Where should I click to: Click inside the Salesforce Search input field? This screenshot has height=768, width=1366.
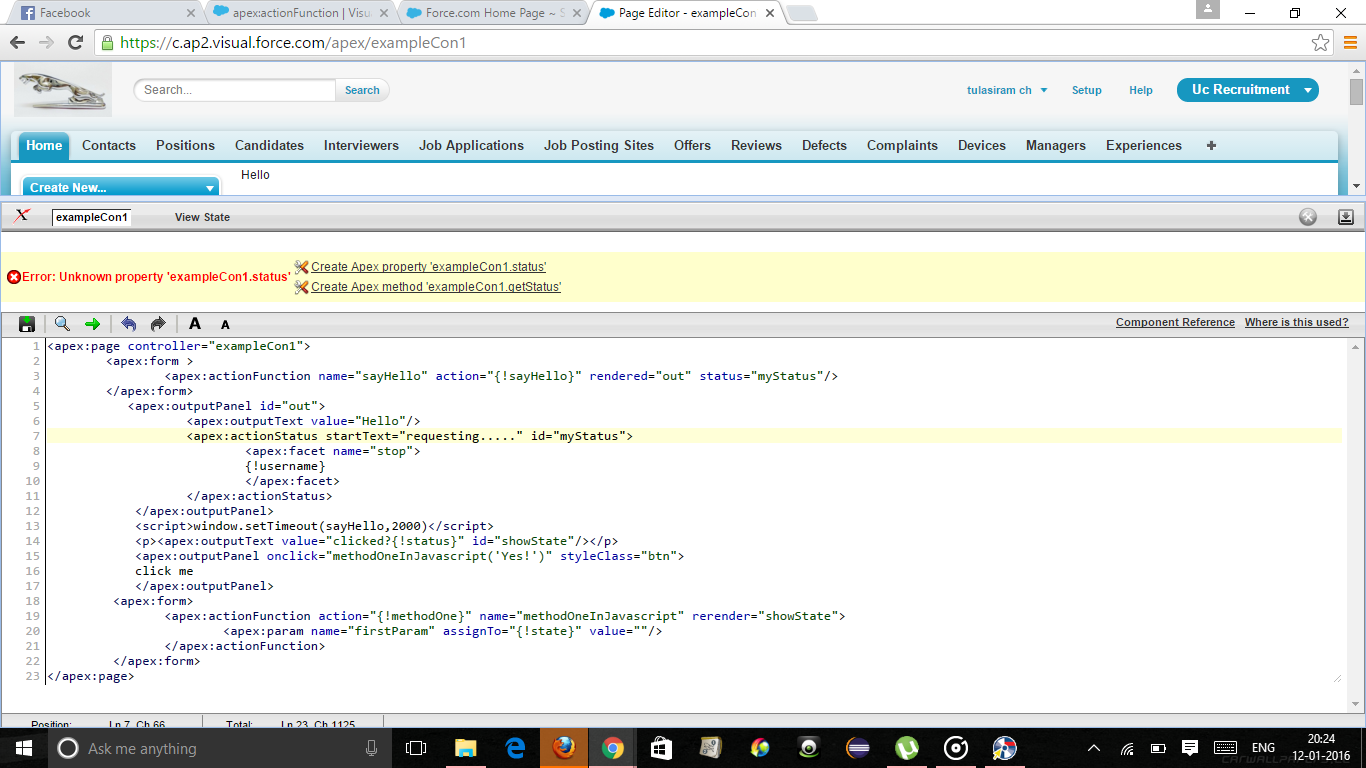pyautogui.click(x=235, y=90)
